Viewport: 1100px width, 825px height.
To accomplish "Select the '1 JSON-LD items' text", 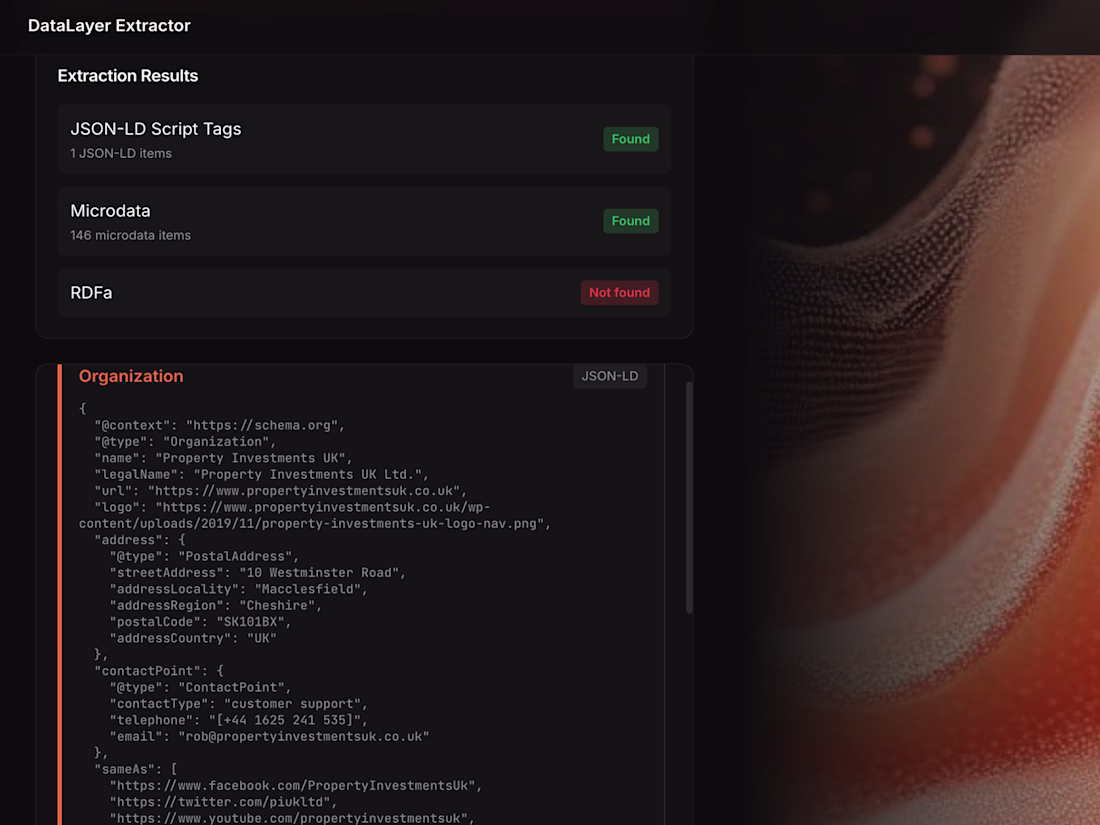I will [121, 154].
